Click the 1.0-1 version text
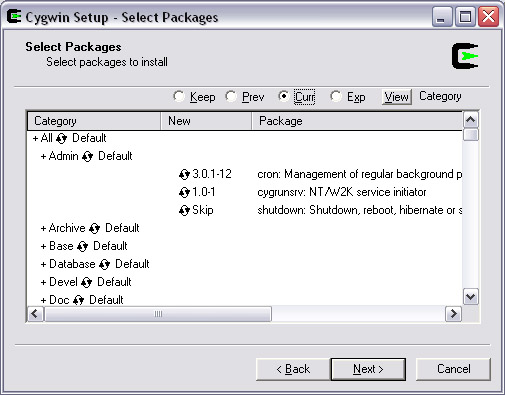The height and width of the screenshot is (395, 505). pos(204,192)
